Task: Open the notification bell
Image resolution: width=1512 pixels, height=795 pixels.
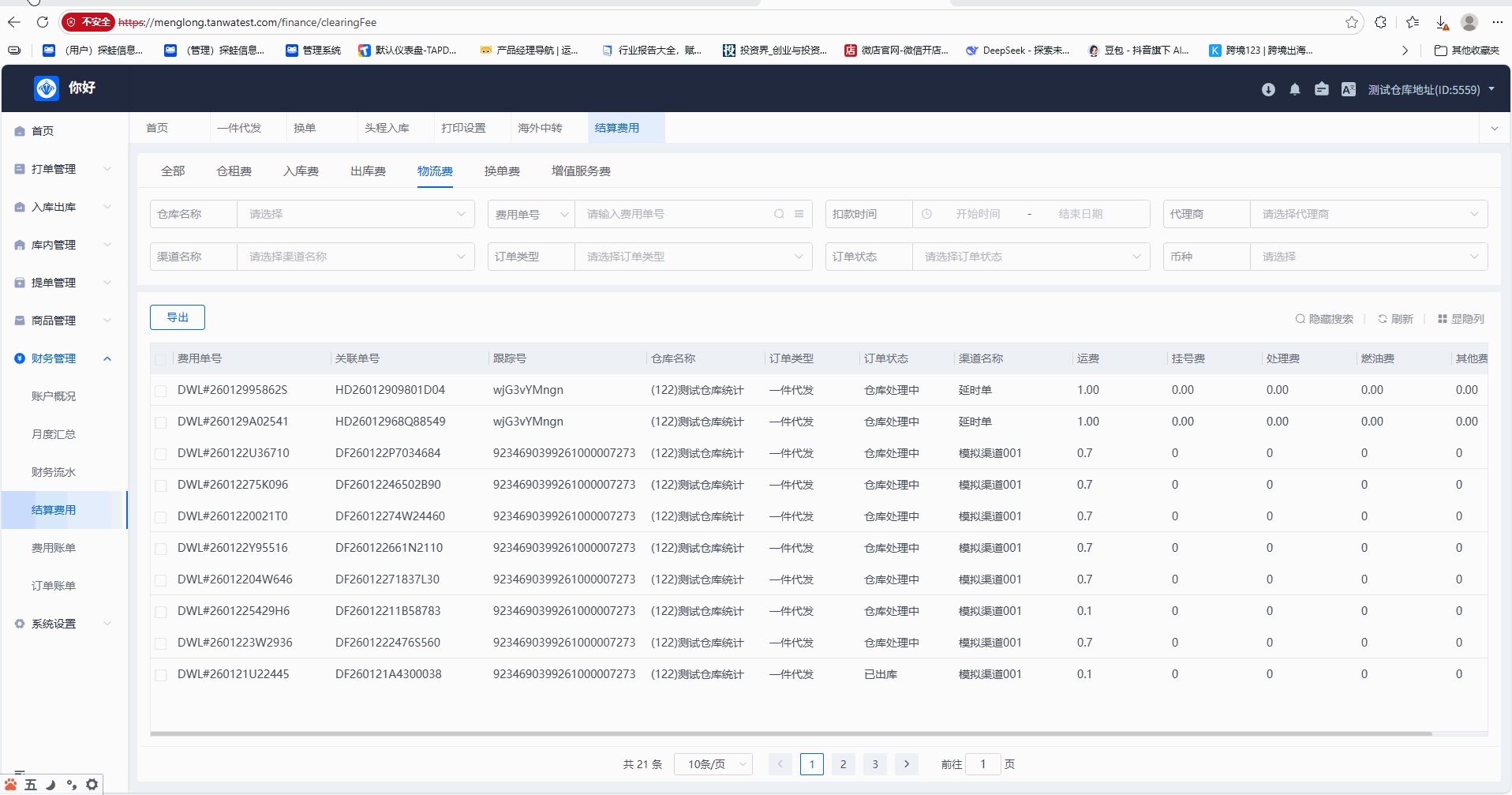Action: pyautogui.click(x=1295, y=89)
